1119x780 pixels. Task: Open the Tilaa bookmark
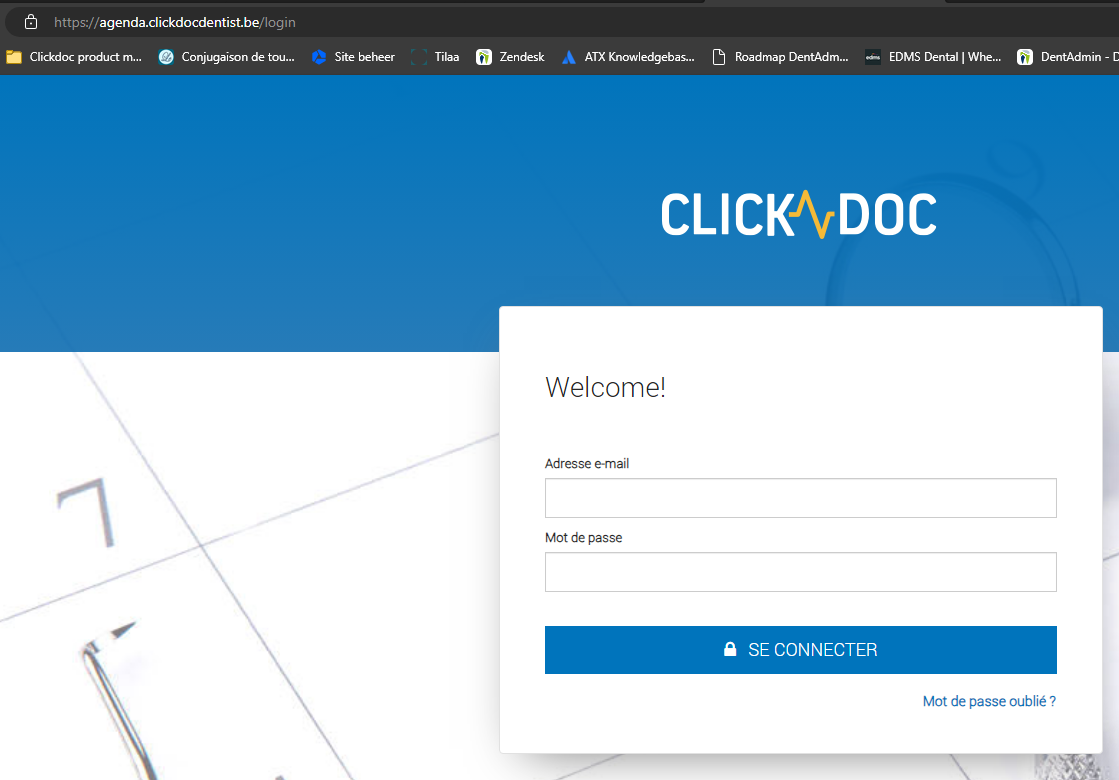(438, 57)
